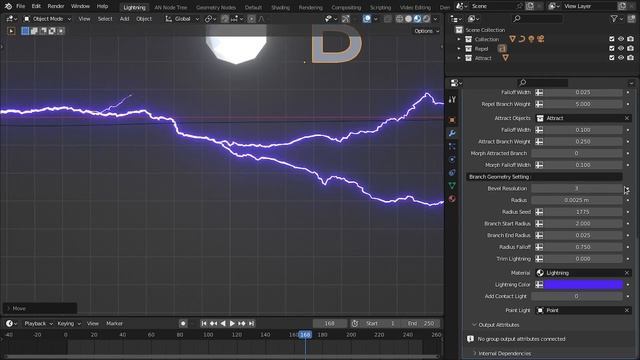Select solid viewport shading
The image size is (640, 360).
(x=408, y=19)
